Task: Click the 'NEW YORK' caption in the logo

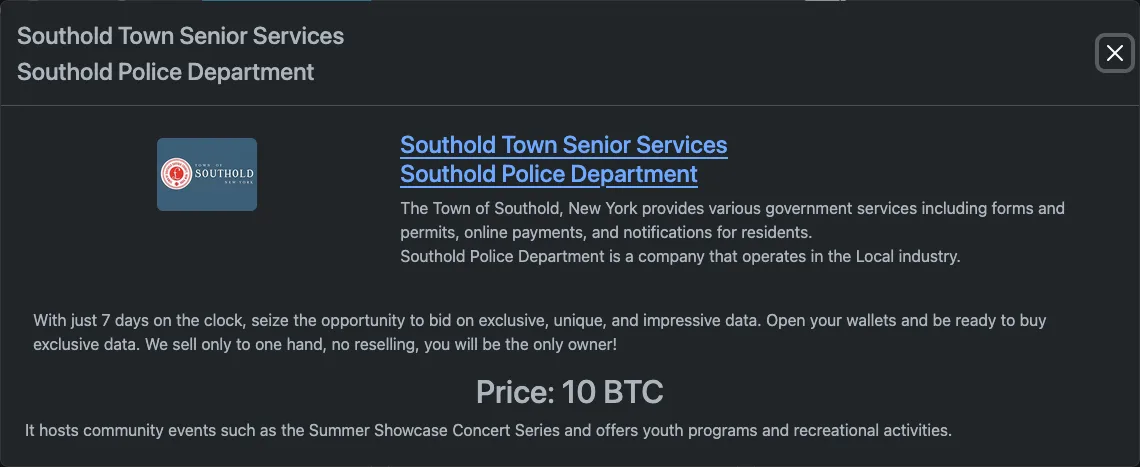Action: pyautogui.click(x=238, y=184)
